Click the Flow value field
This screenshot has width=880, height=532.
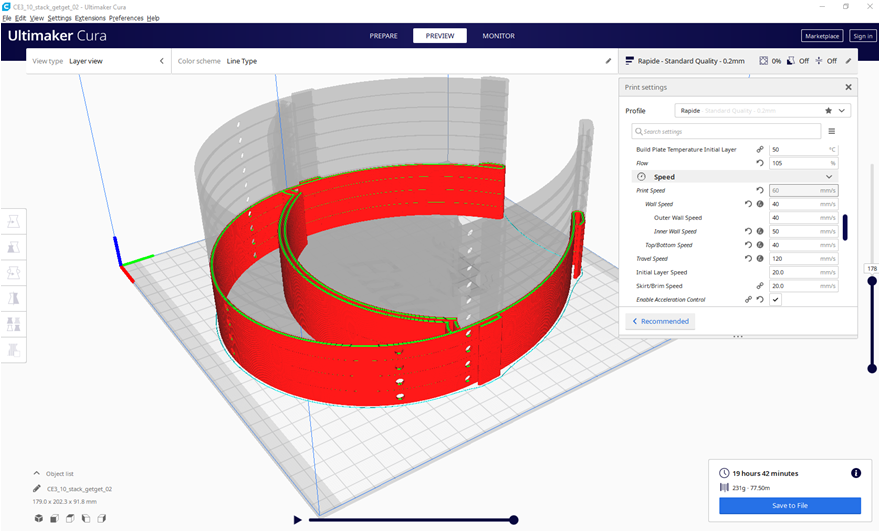click(804, 163)
